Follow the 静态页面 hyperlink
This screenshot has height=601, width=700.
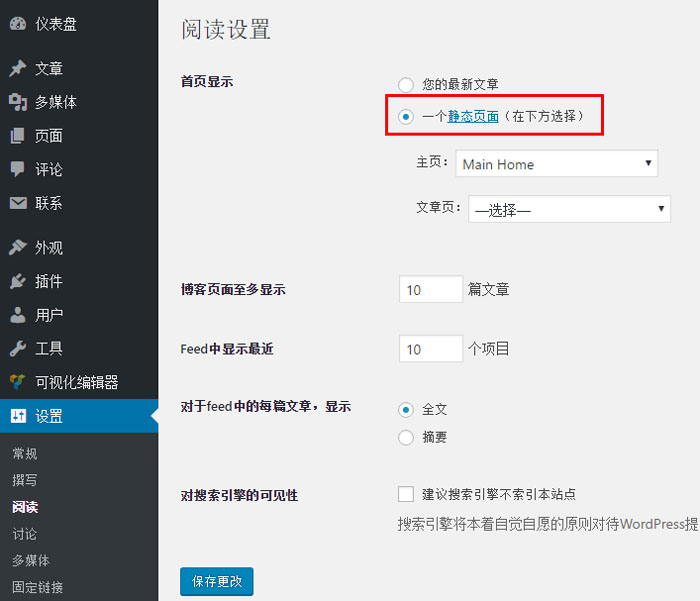coord(473,116)
